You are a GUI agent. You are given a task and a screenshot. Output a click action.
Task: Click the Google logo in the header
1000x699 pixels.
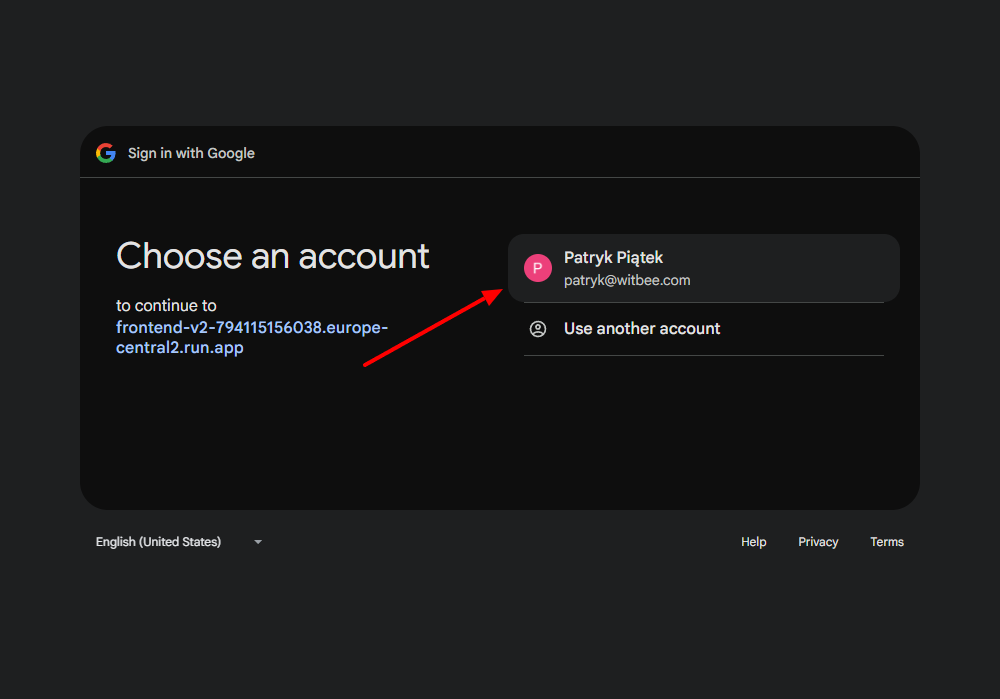point(106,153)
